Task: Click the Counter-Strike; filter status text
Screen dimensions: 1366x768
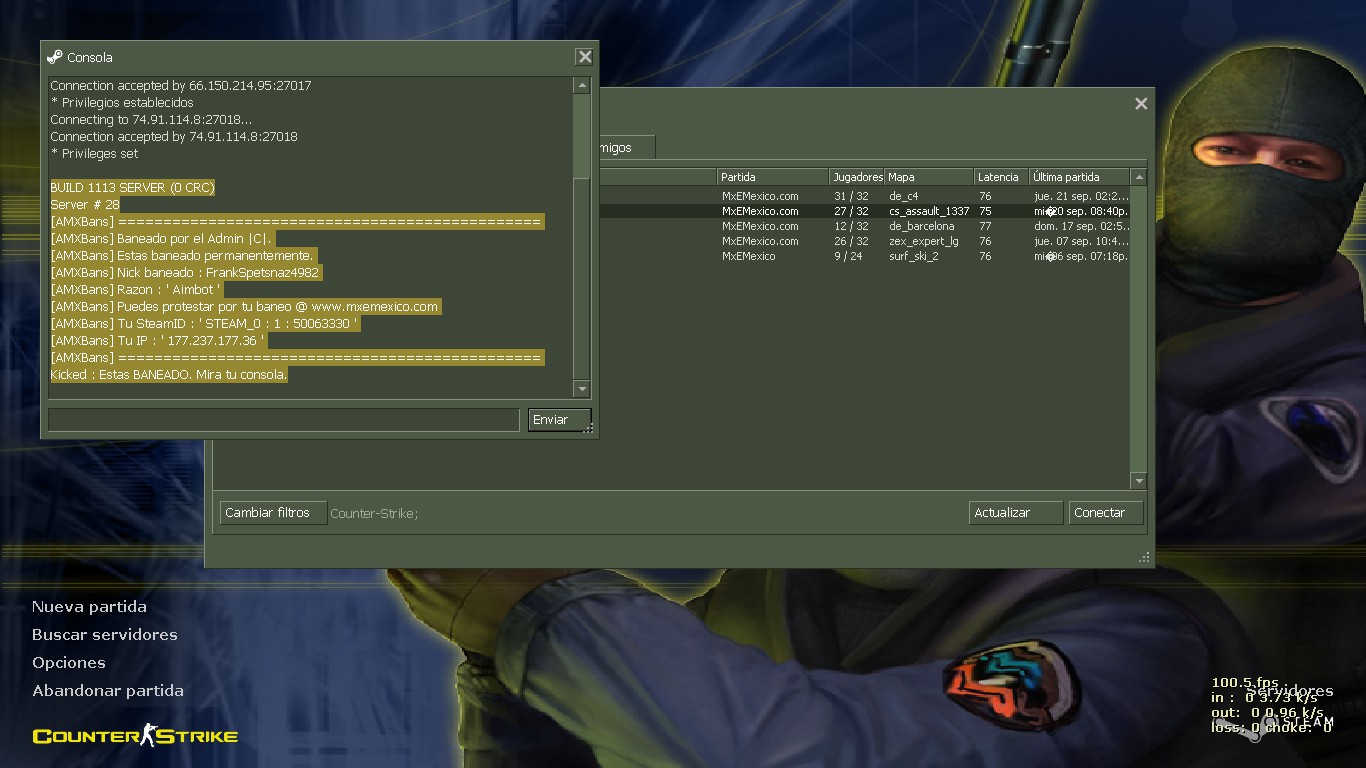Action: tap(374, 514)
